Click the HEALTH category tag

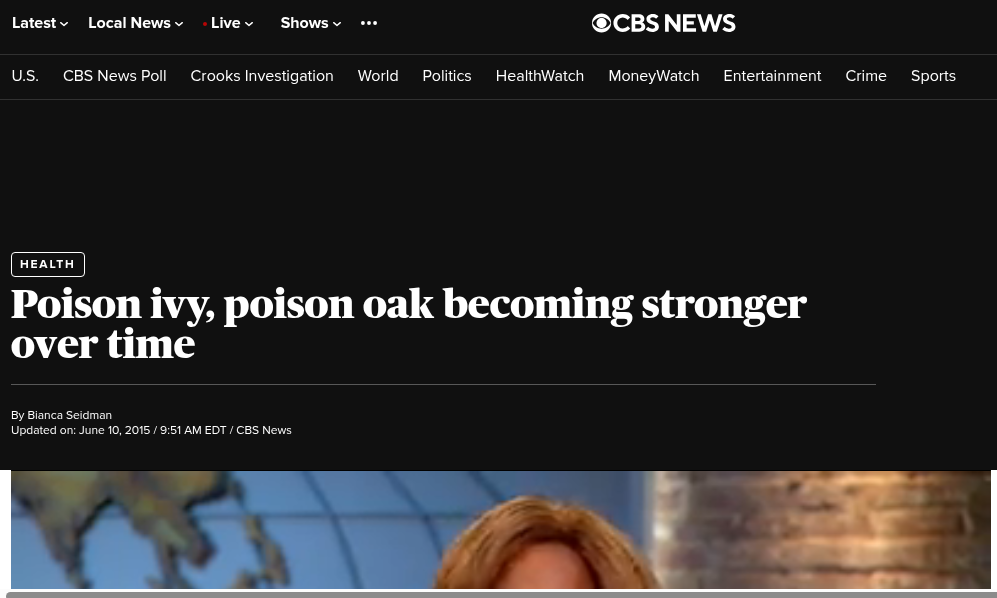pyautogui.click(x=48, y=264)
